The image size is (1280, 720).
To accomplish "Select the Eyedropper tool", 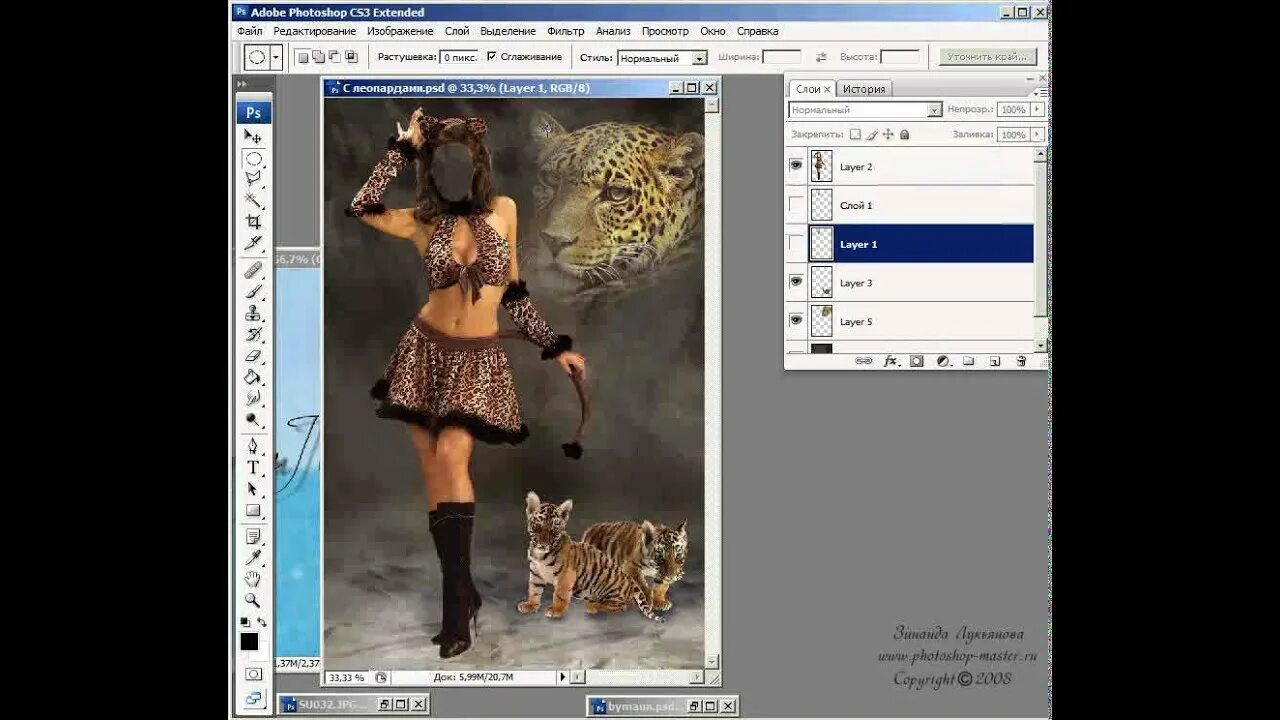I will pos(253,558).
